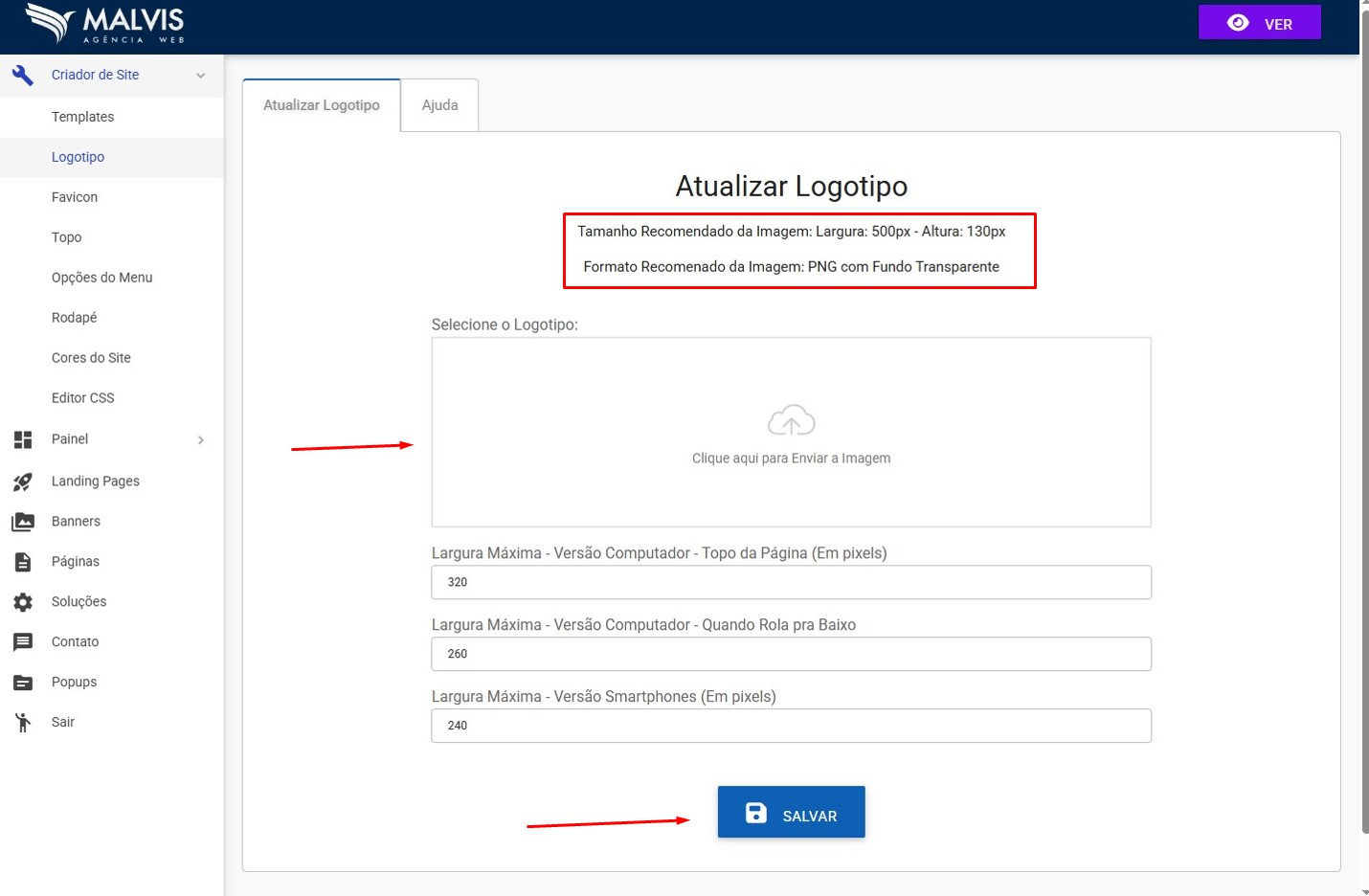
Task: Click the Sair walking person icon
Action: click(23, 723)
